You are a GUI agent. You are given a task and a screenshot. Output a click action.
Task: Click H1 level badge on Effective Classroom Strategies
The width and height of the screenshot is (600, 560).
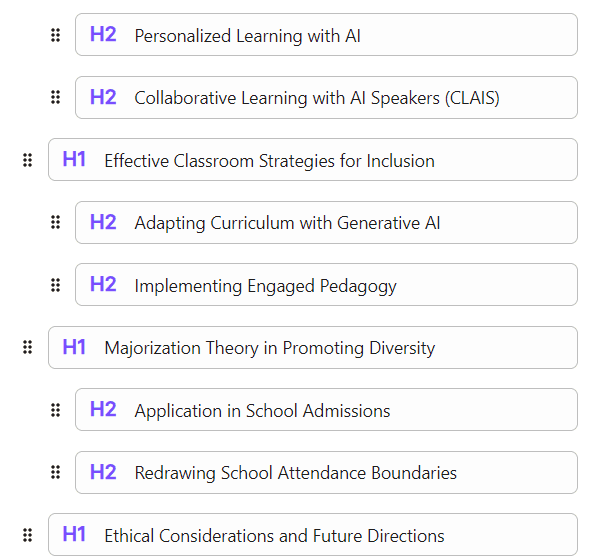[75, 160]
